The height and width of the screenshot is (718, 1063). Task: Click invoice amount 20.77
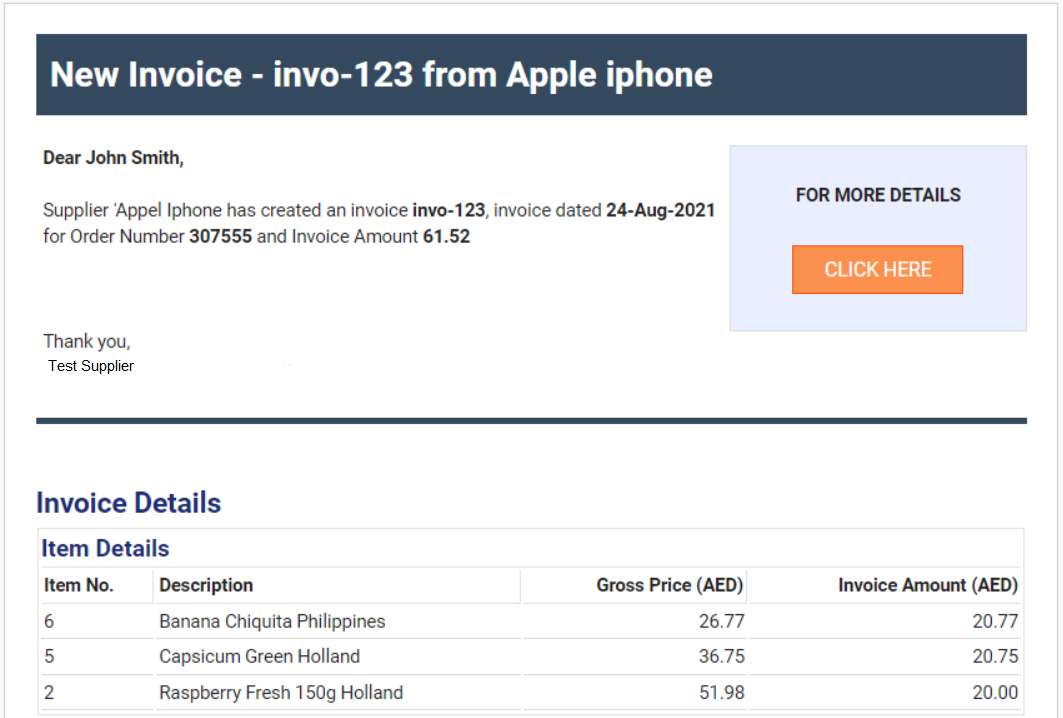point(995,621)
